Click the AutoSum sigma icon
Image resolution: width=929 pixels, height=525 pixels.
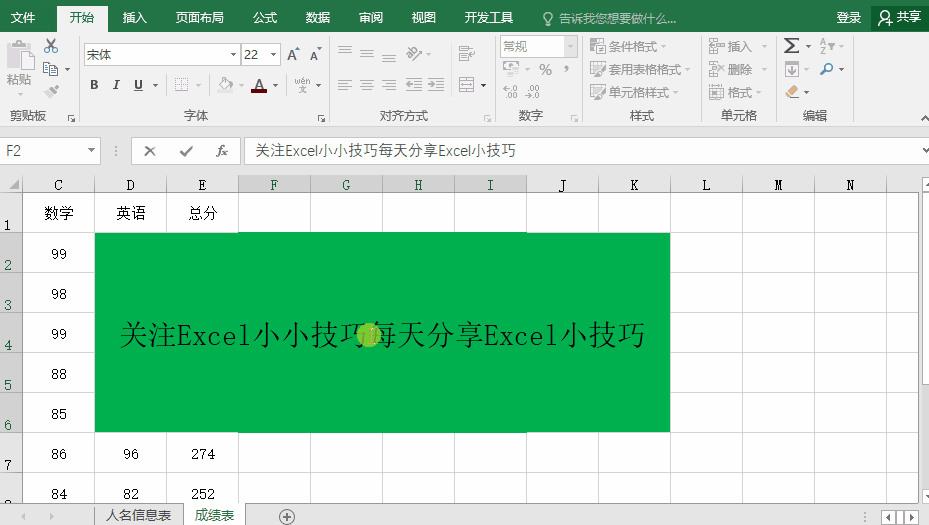[791, 46]
